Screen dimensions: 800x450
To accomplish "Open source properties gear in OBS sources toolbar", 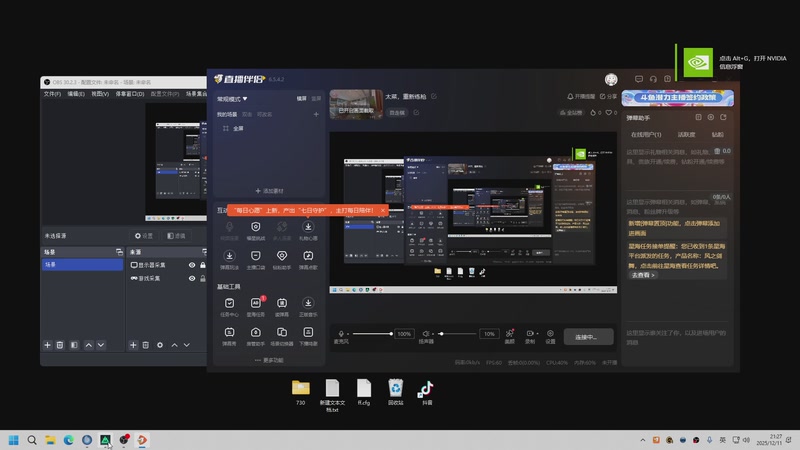I will 160,345.
